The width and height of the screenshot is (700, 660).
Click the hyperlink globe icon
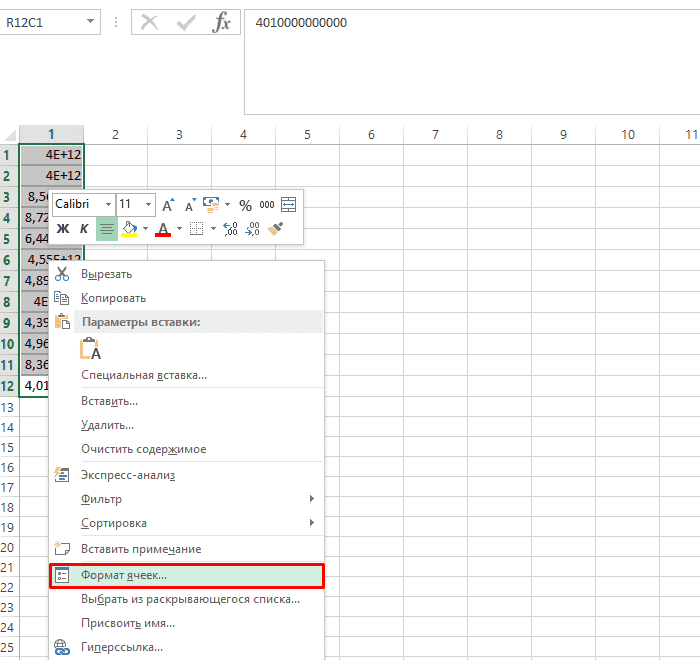click(62, 647)
